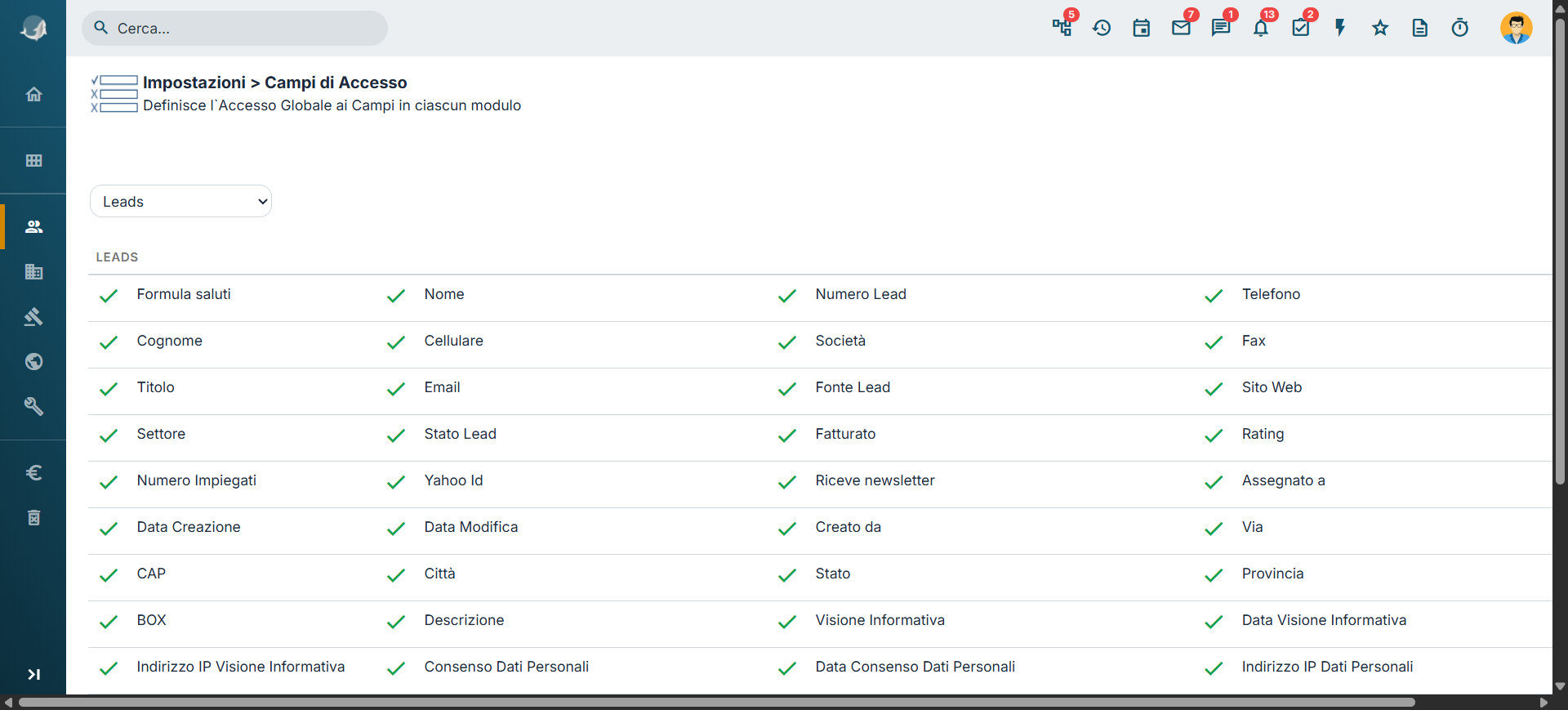The height and width of the screenshot is (710, 1568).
Task: Click the scroll-right arrow on horizontal scrollbar
Action: tap(1543, 703)
